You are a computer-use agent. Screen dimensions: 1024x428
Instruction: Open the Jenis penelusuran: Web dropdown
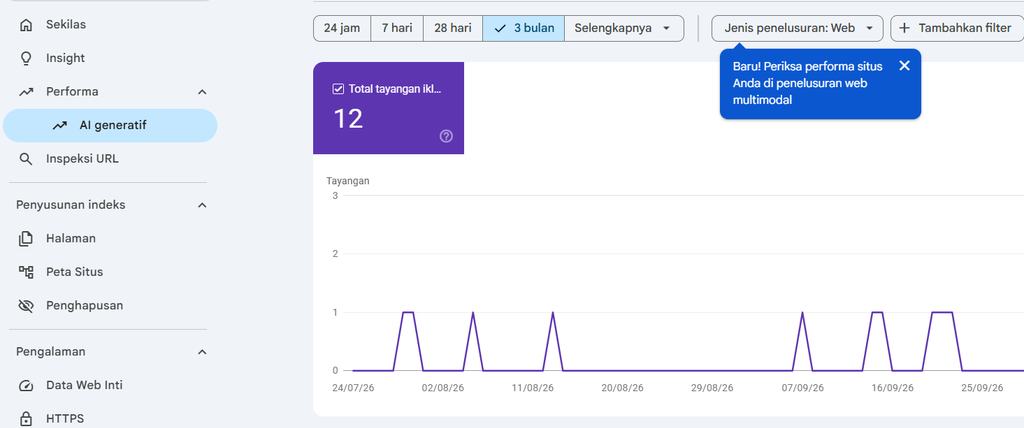click(x=797, y=28)
